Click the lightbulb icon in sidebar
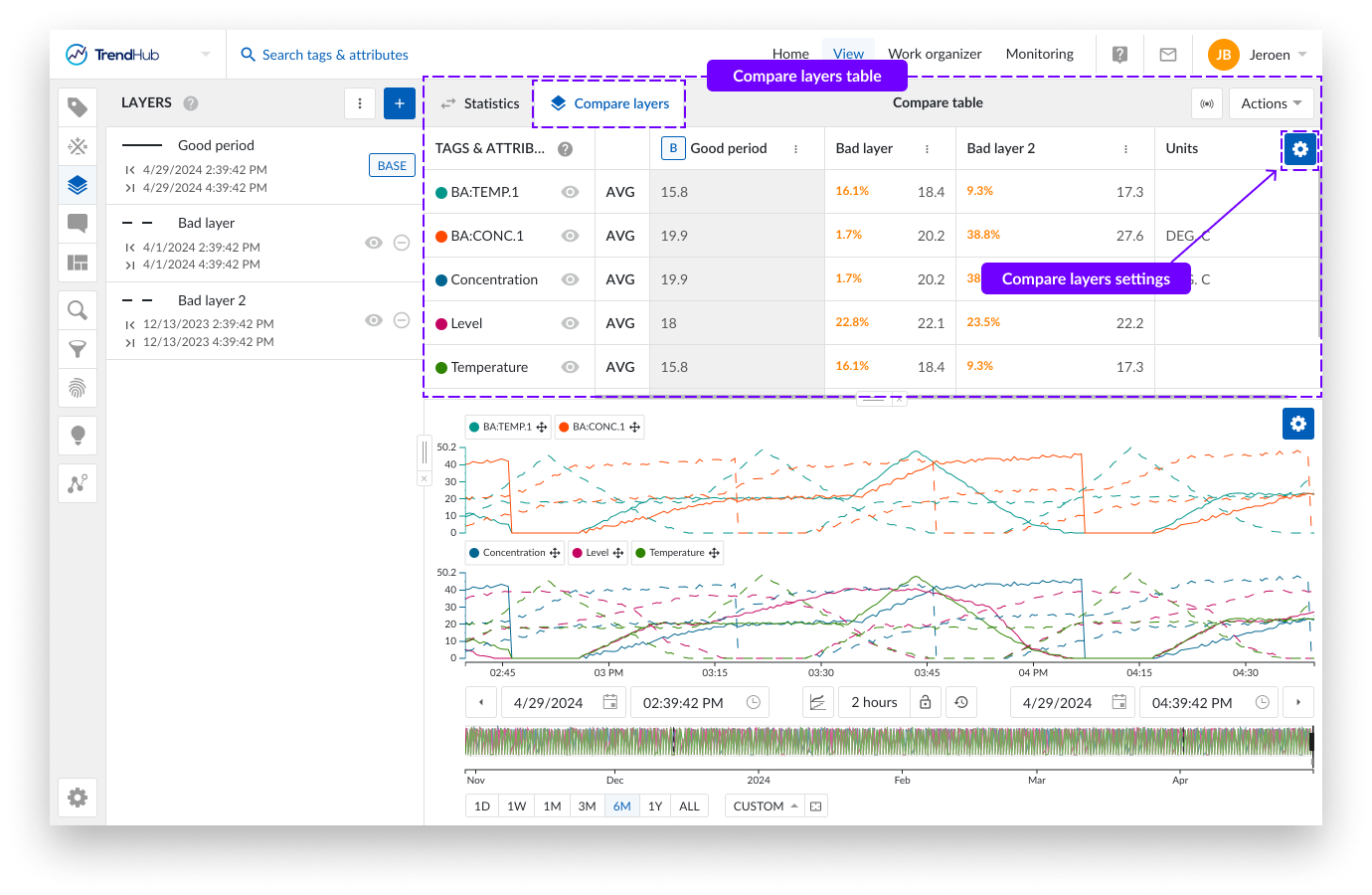The width and height of the screenshot is (1372, 895). [78, 436]
